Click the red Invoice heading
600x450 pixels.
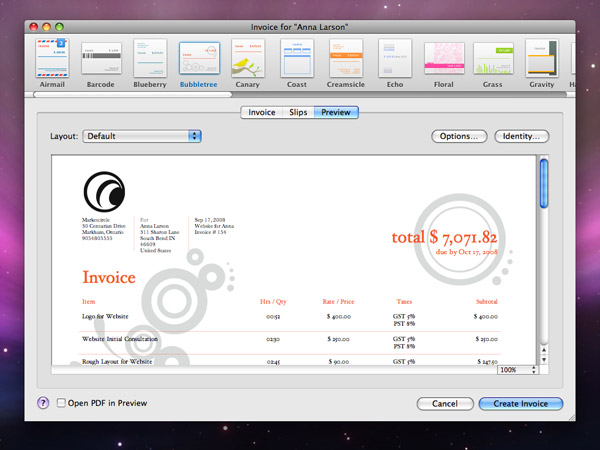tap(109, 277)
